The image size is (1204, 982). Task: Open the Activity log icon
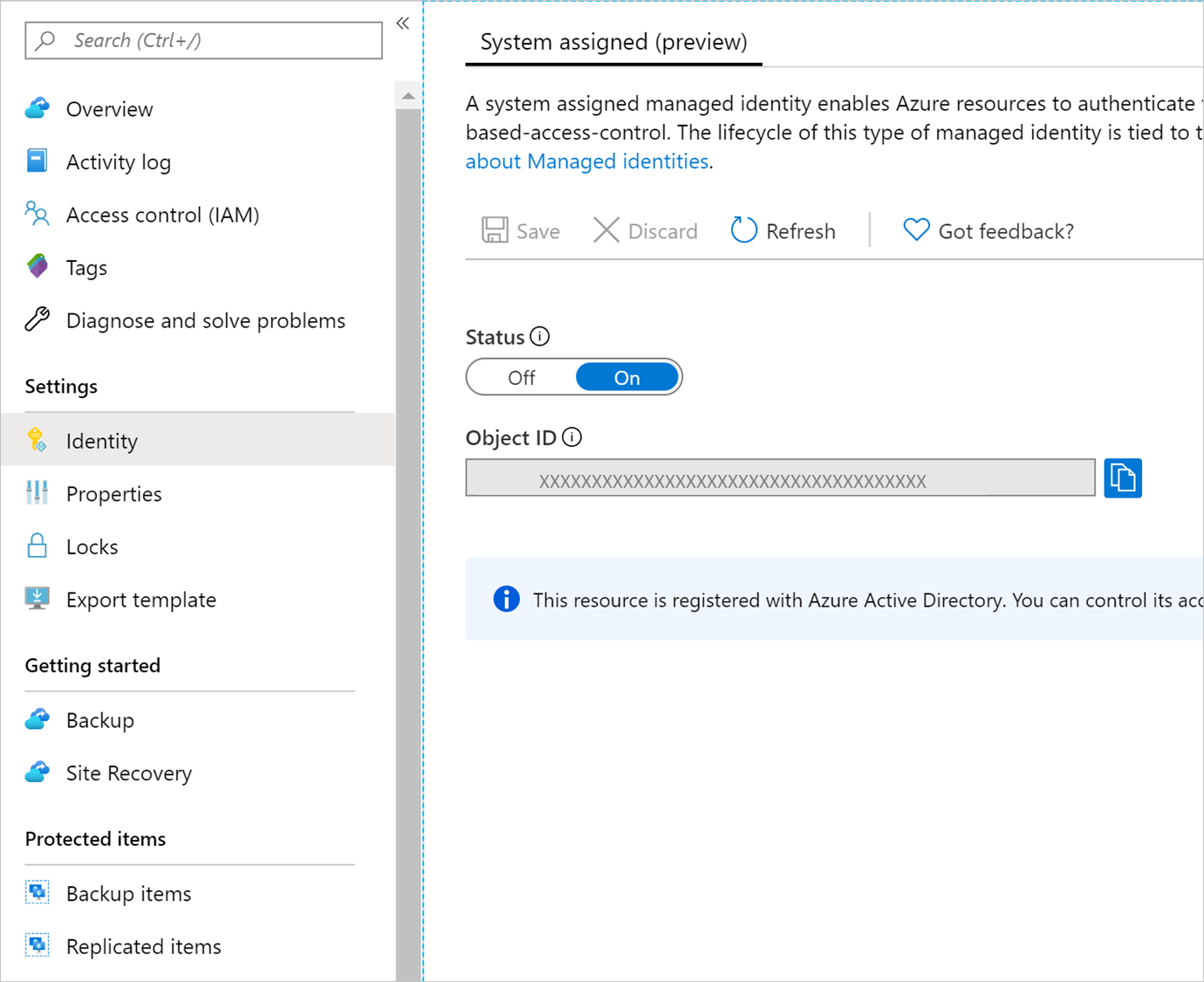pyautogui.click(x=38, y=161)
